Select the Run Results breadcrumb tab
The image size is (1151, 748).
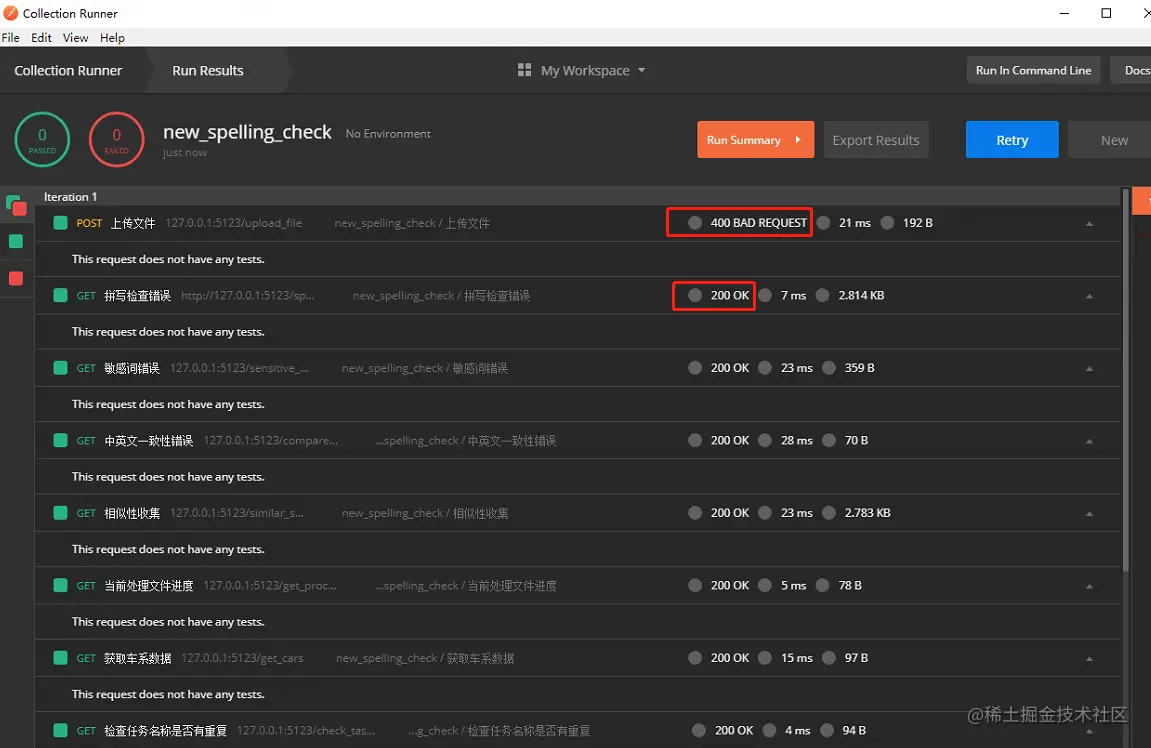point(208,70)
